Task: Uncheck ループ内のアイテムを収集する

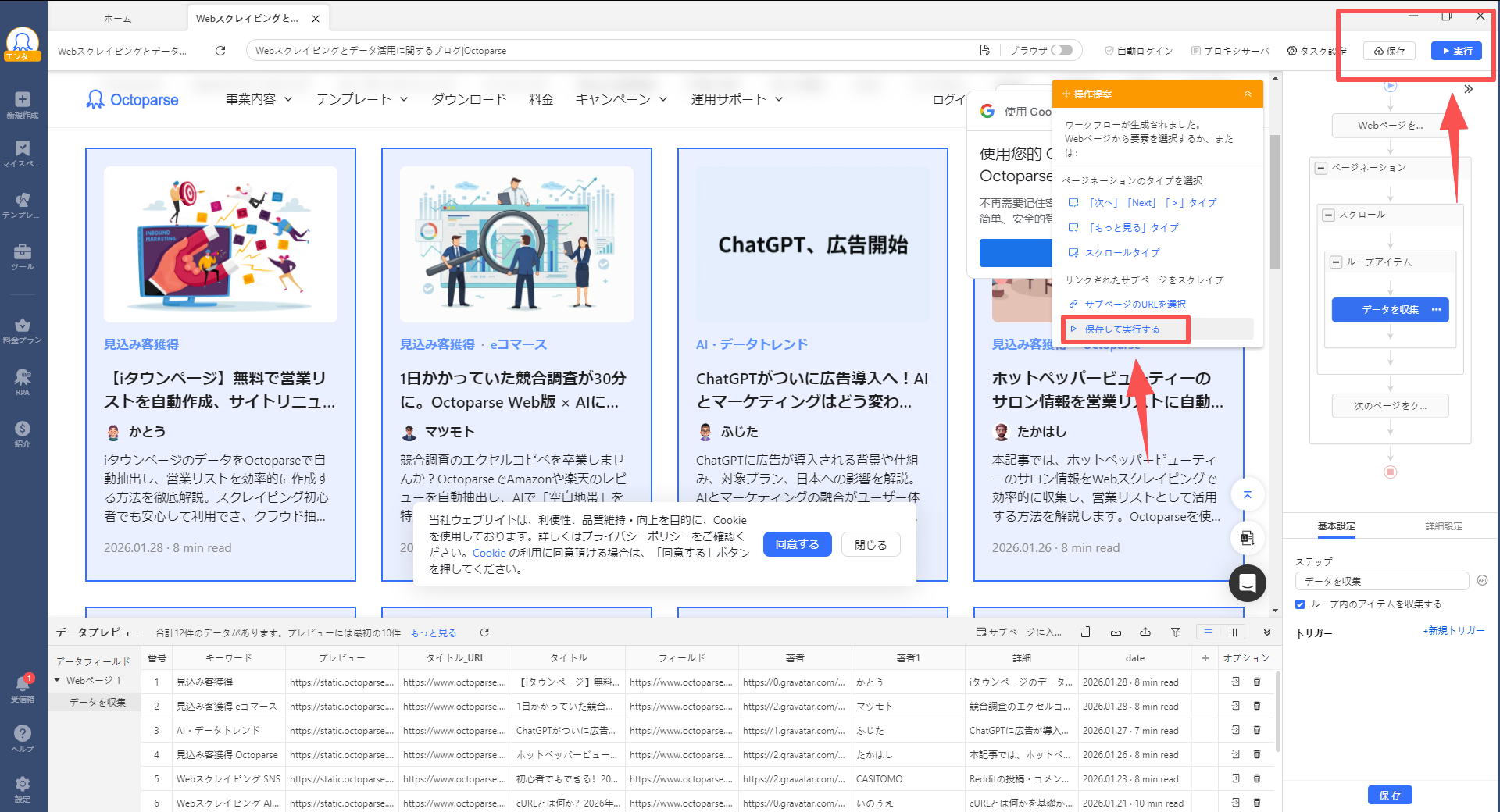Action: point(1300,604)
